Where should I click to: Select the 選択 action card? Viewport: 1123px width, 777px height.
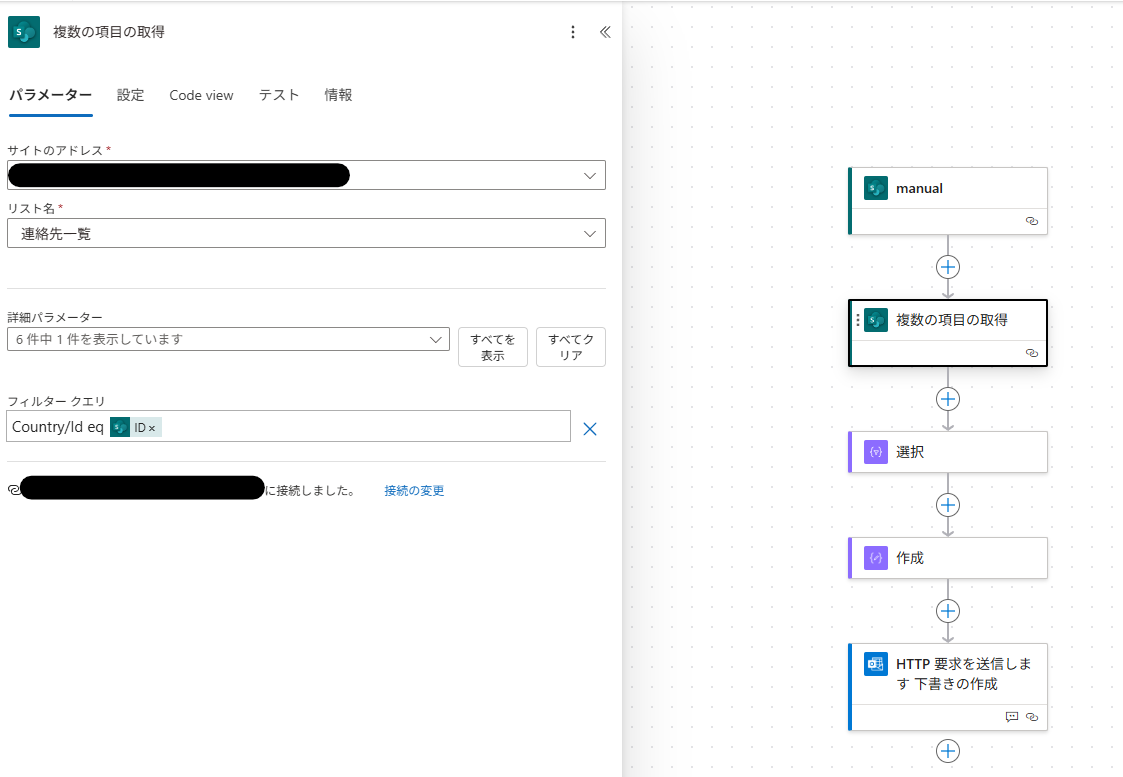(948, 452)
